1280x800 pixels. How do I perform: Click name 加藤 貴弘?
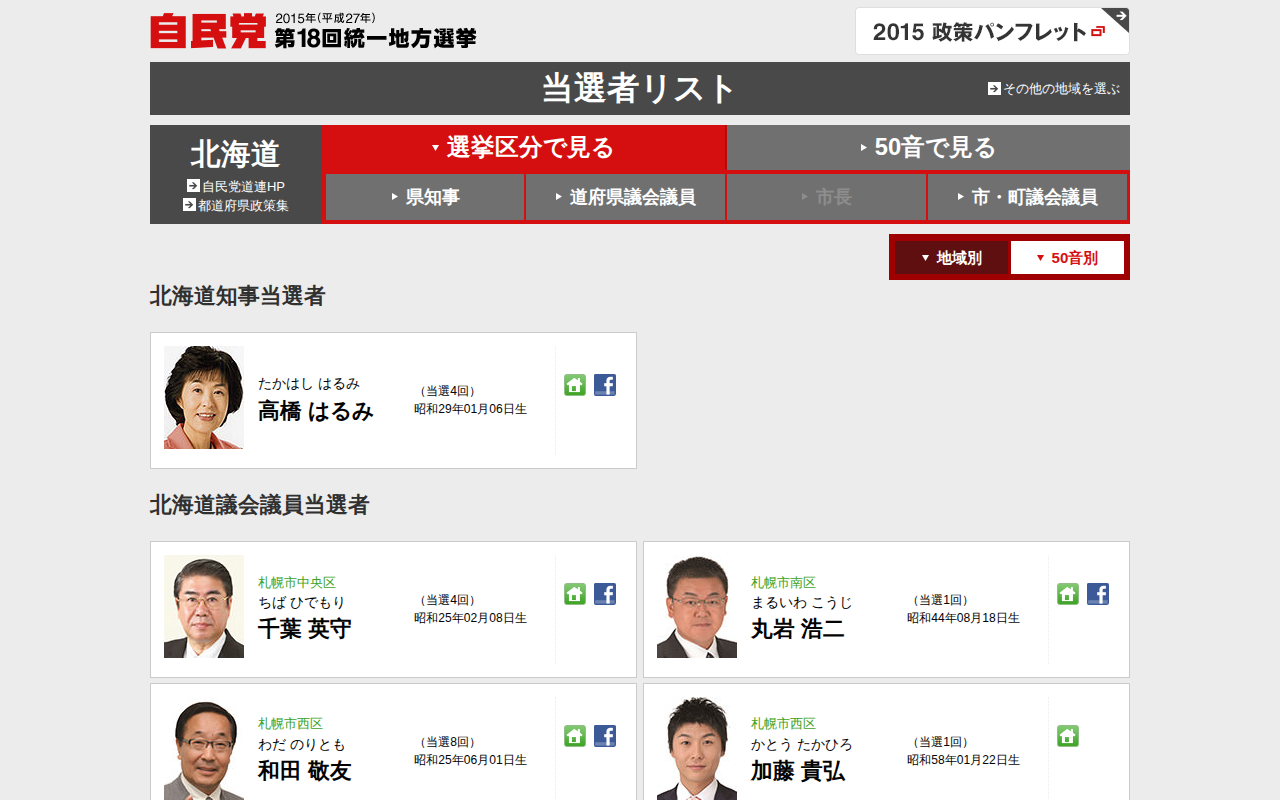[798, 771]
